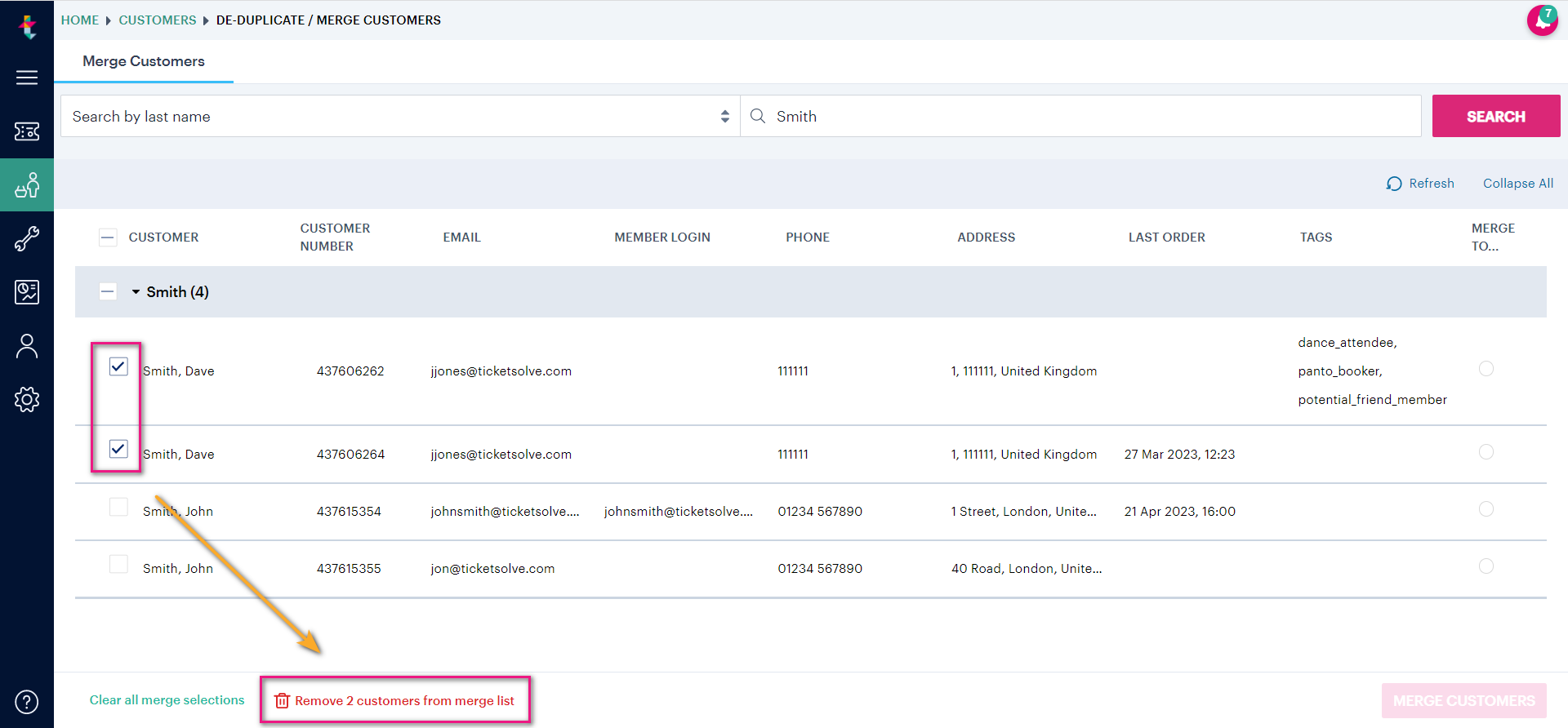Click the ADDRESS column header
The image size is (1568, 728).
coord(986,237)
